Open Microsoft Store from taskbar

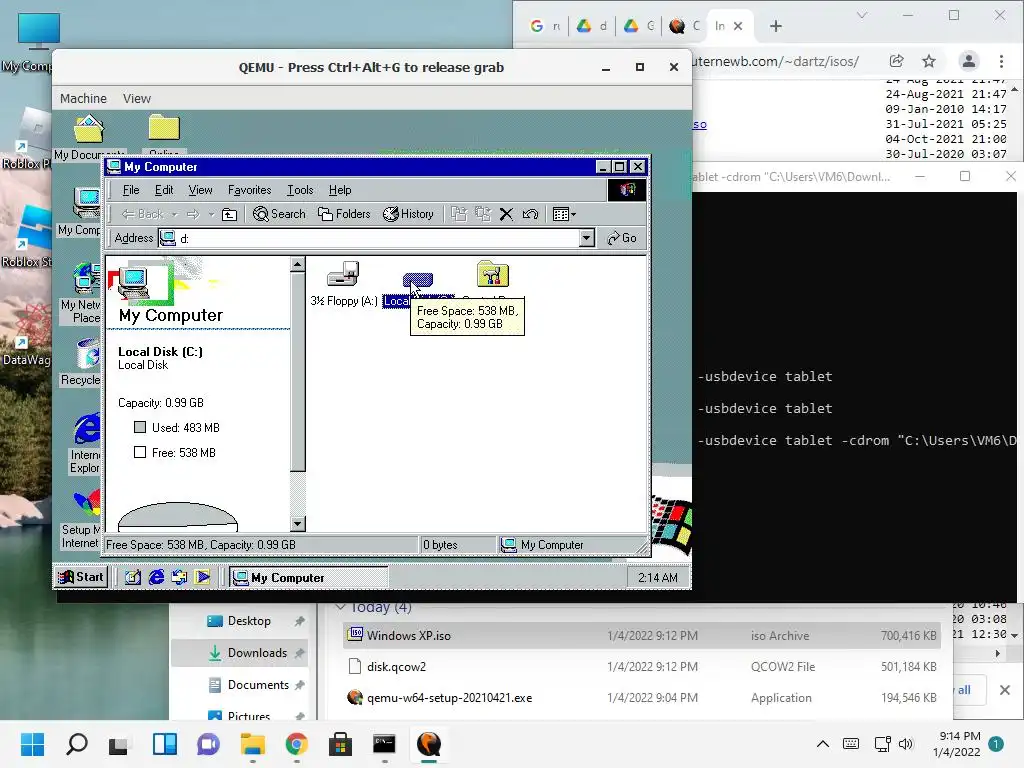(340, 744)
